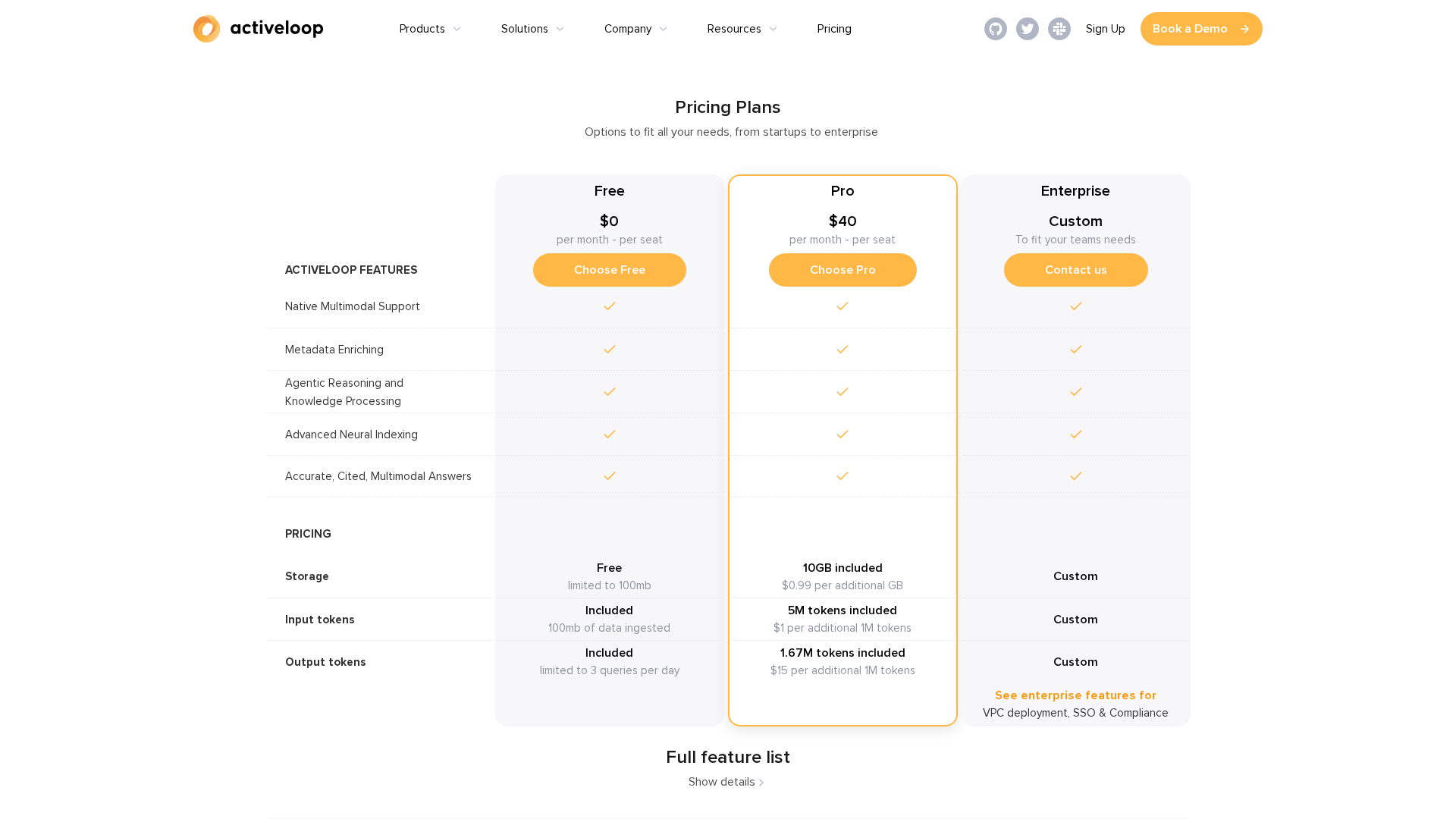Click the activeloop wordmark text
Viewport: 1456px width, 819px height.
click(x=277, y=29)
